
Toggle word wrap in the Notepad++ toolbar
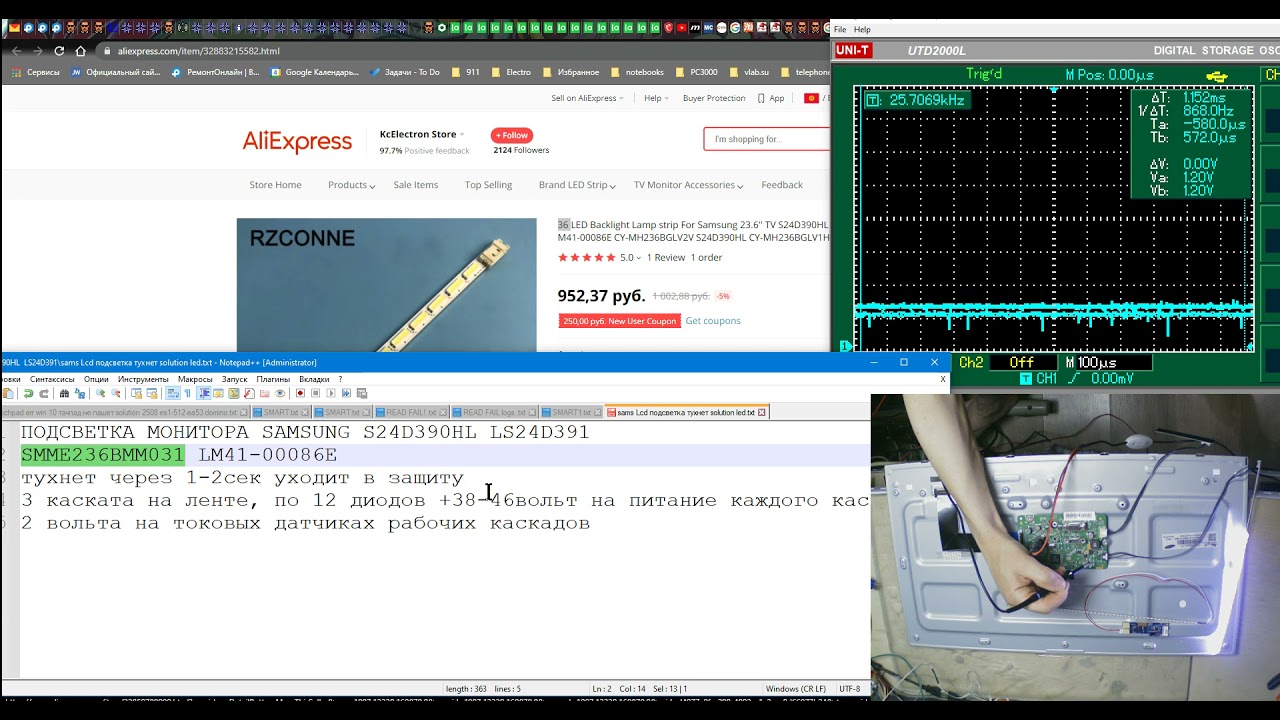(172, 393)
